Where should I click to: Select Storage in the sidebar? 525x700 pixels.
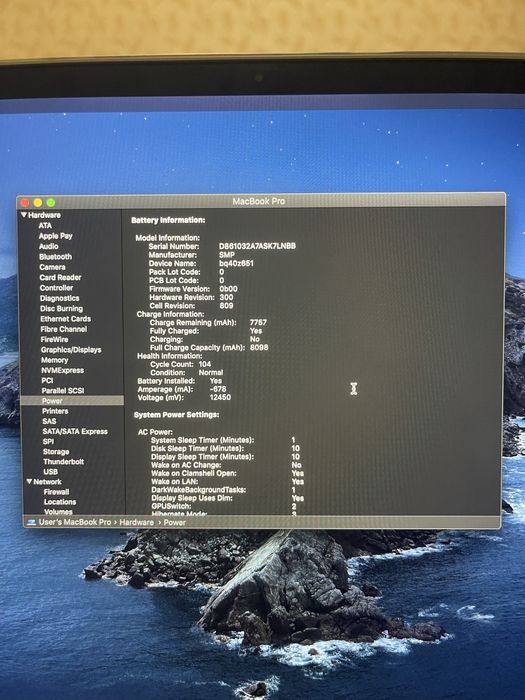56,452
